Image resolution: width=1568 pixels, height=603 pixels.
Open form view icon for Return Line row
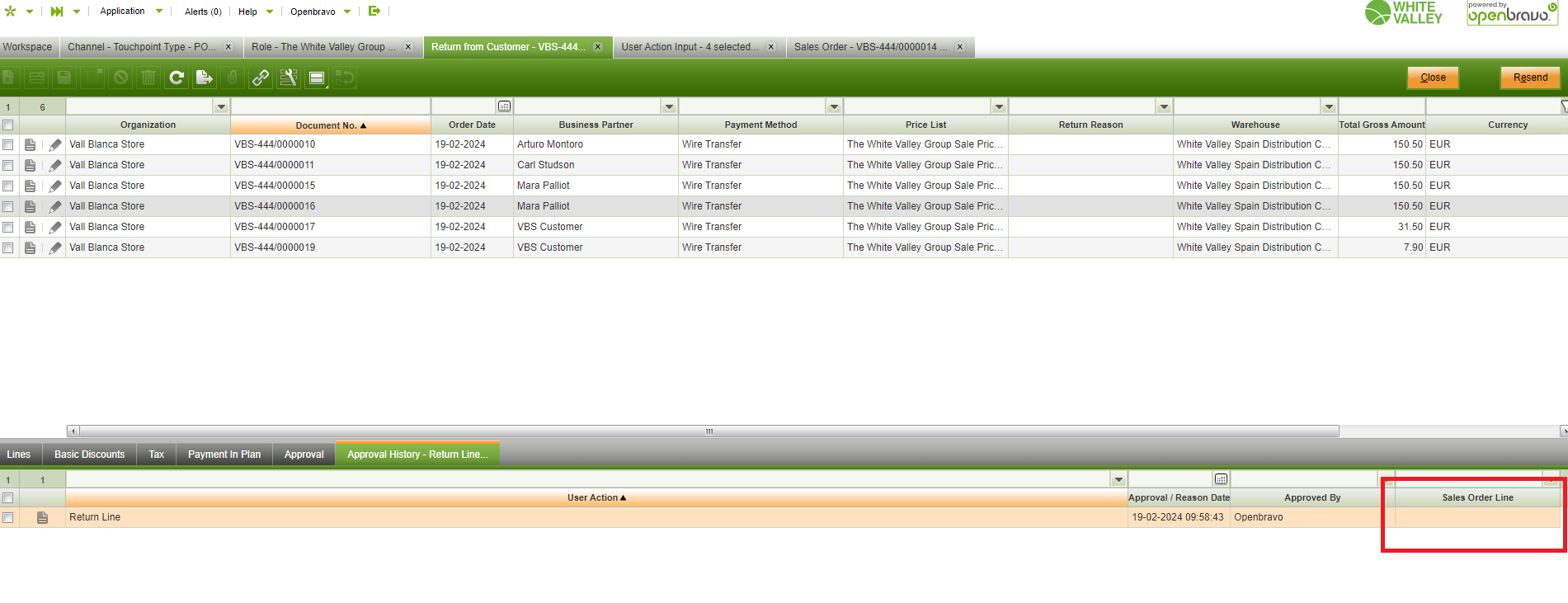click(43, 517)
